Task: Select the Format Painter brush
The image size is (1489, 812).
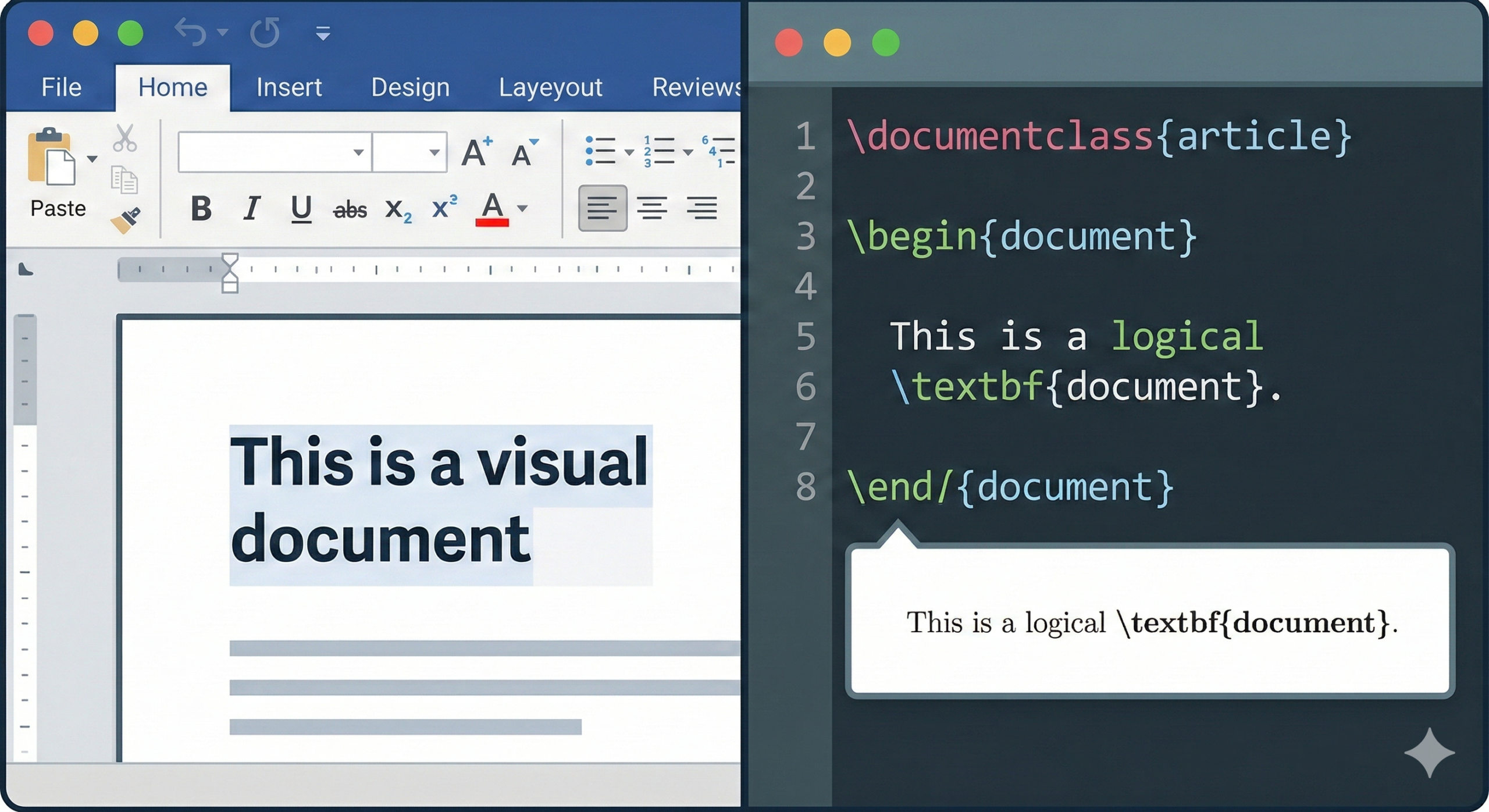Action: (x=126, y=220)
